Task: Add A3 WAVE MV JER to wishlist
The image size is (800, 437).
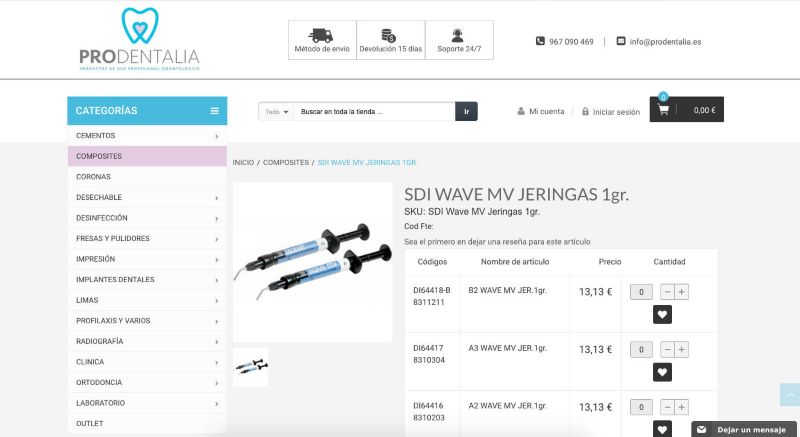Action: tap(662, 372)
